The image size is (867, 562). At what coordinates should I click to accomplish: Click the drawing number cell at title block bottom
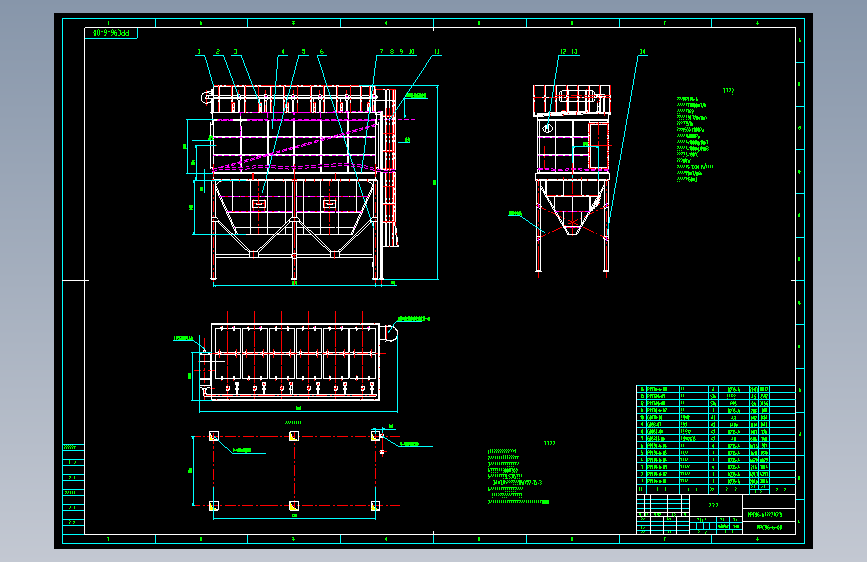point(769,527)
